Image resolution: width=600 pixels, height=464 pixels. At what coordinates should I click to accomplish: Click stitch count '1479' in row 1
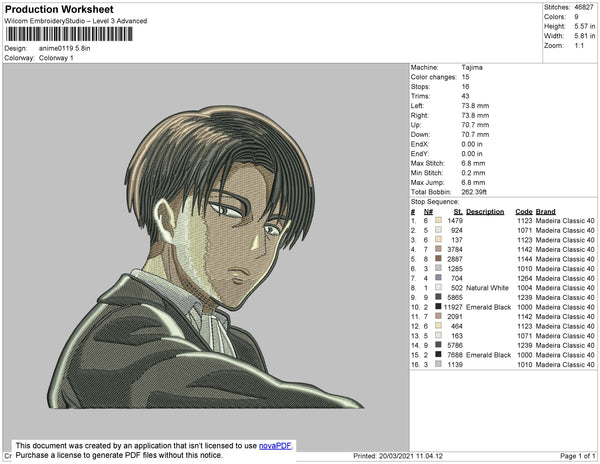pyautogui.click(x=455, y=221)
